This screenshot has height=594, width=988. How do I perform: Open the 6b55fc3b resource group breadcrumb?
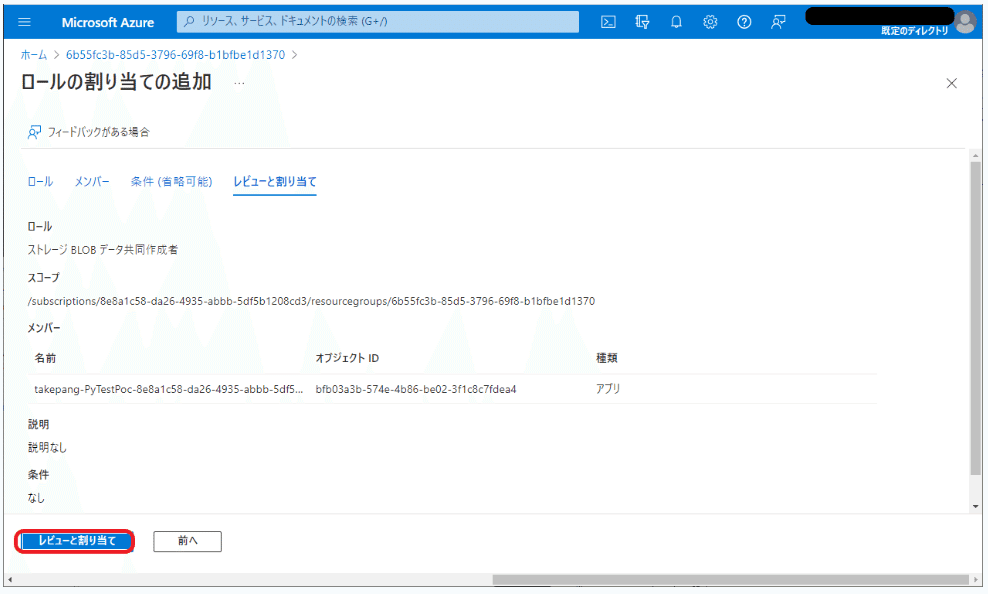coord(175,55)
